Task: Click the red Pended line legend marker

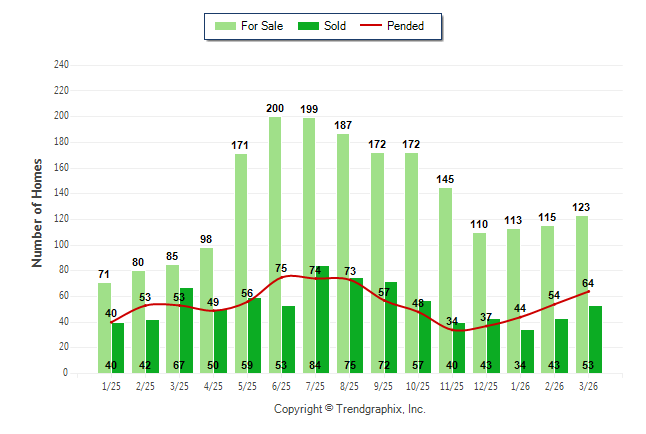Action: (377, 26)
